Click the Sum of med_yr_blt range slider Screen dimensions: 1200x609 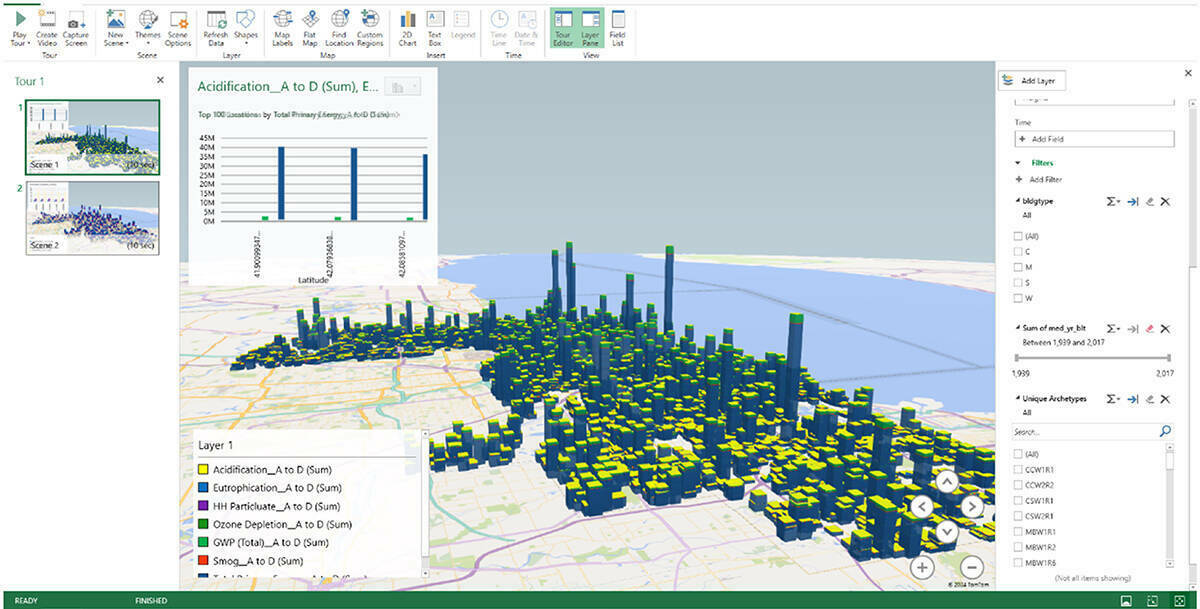(1092, 357)
